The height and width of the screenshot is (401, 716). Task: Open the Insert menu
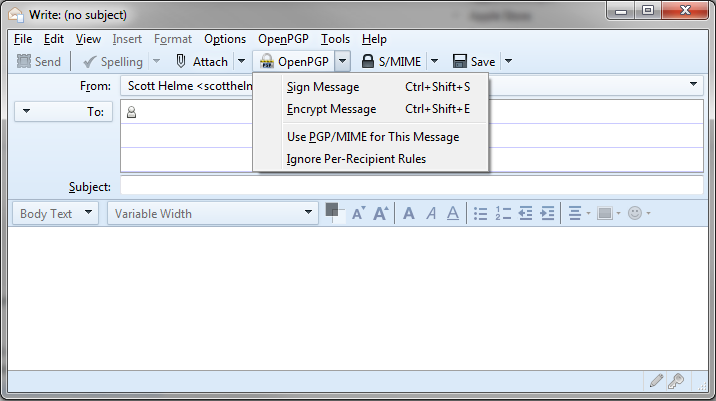pyautogui.click(x=127, y=39)
